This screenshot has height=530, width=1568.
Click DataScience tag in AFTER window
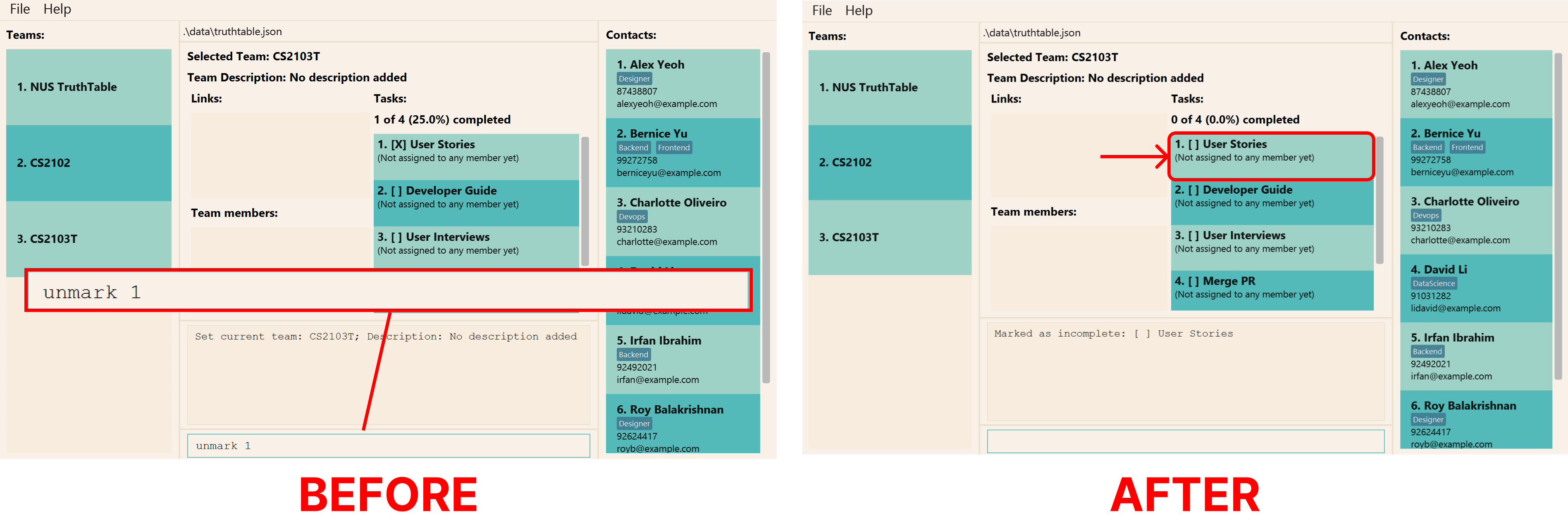[x=1434, y=283]
